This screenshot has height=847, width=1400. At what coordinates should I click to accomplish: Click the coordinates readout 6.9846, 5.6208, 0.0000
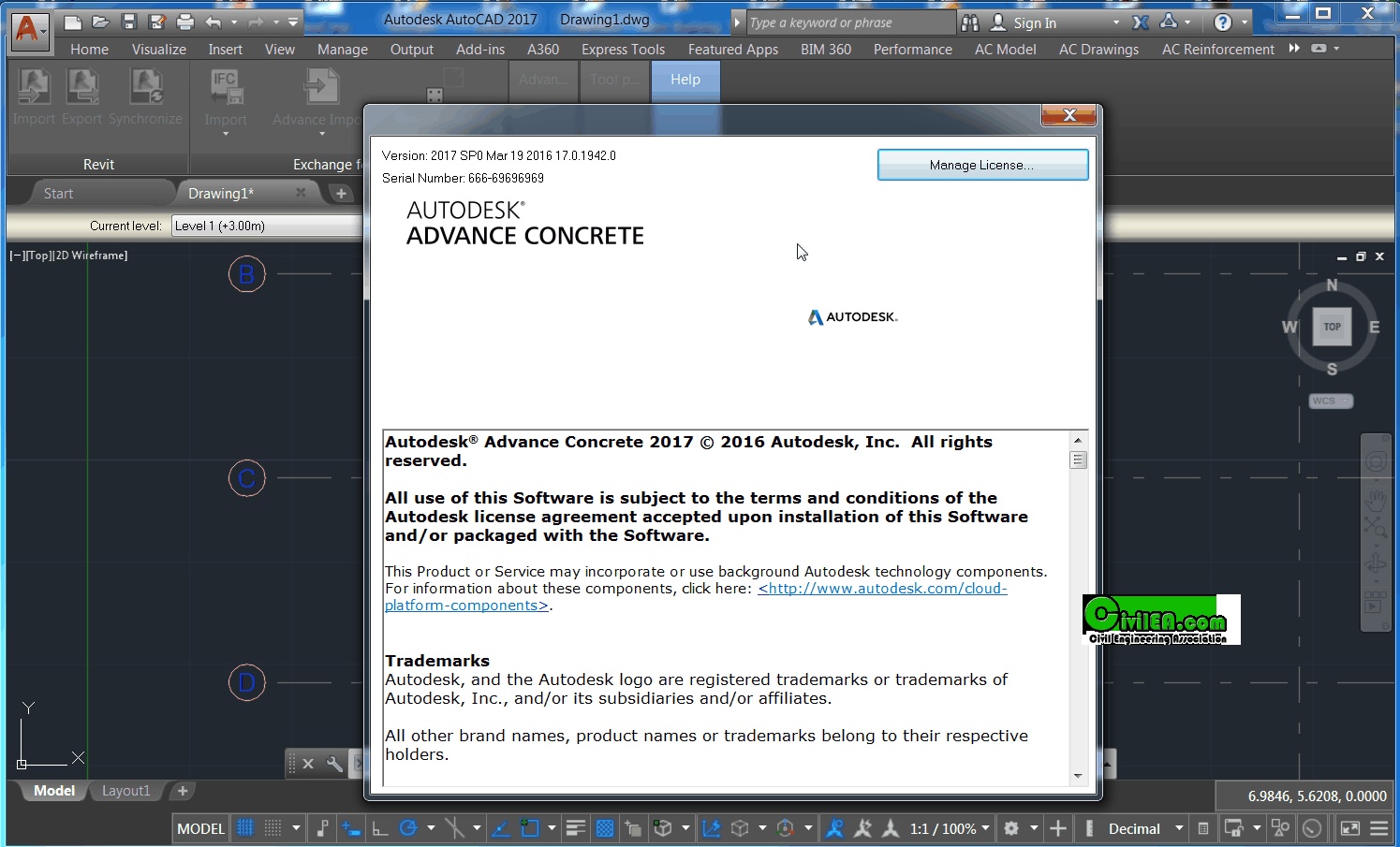pyautogui.click(x=1317, y=796)
